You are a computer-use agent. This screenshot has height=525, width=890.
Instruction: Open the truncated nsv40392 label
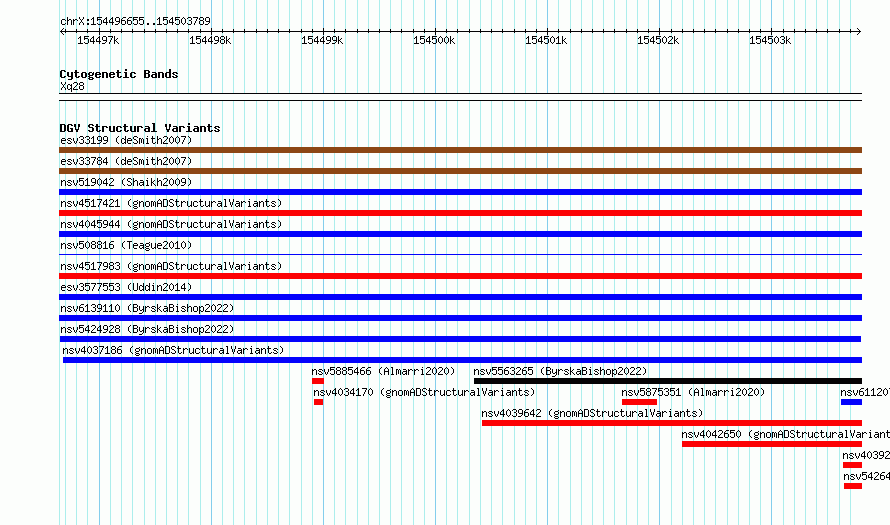coord(866,455)
